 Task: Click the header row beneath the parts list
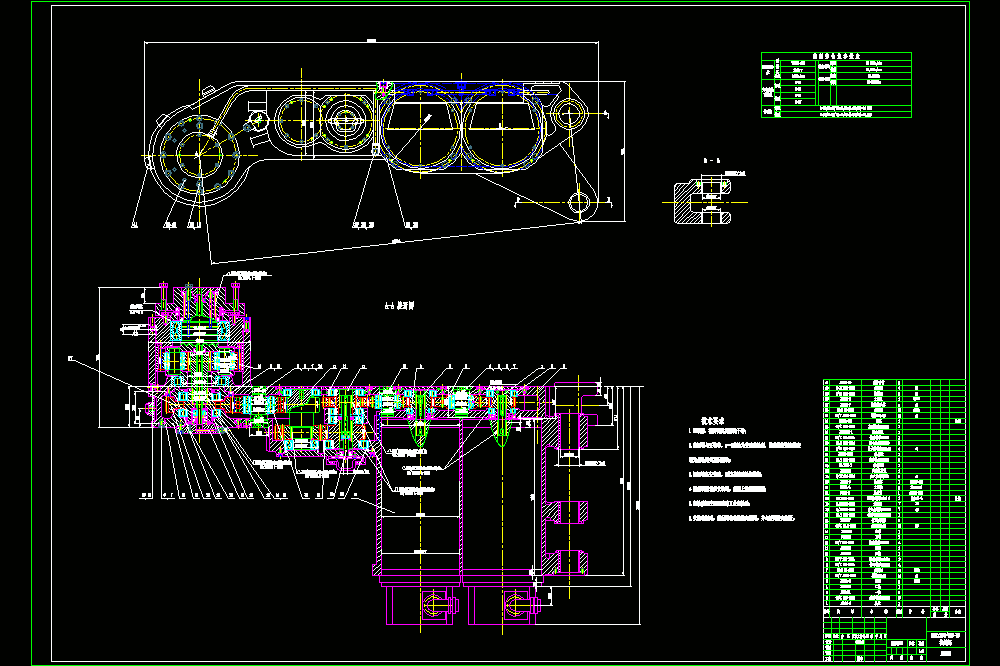894,611
